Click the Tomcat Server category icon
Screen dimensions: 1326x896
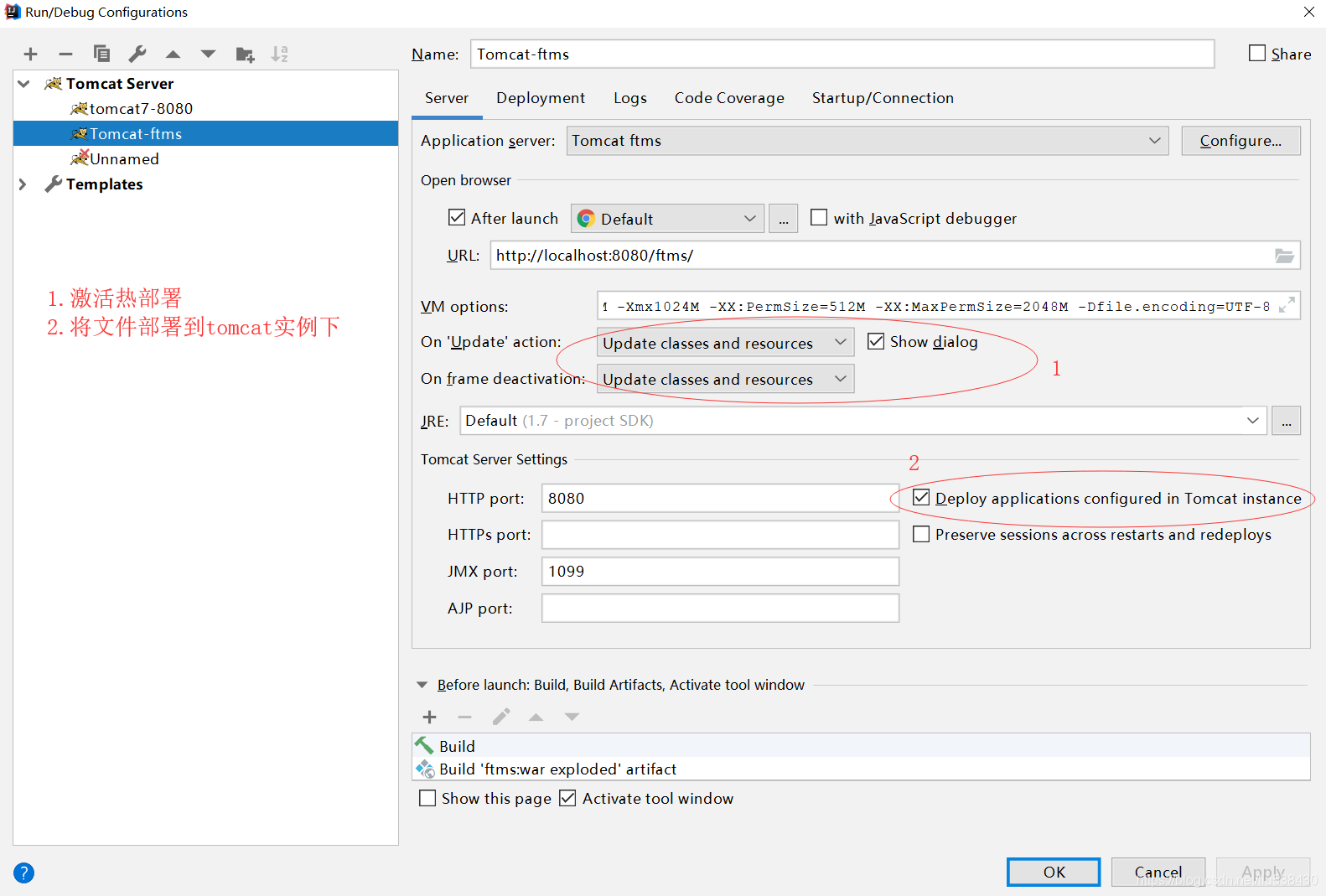[x=54, y=84]
